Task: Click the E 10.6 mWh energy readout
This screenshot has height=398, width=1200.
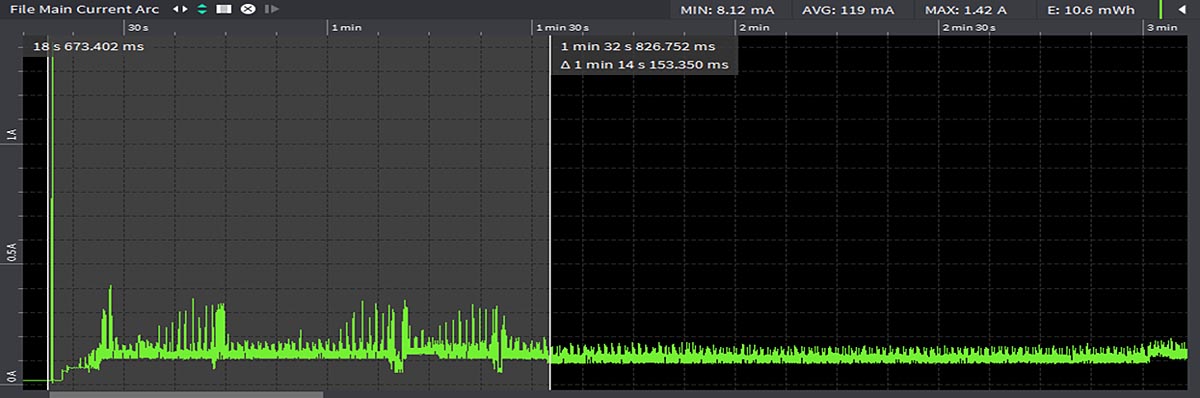Action: click(1091, 10)
